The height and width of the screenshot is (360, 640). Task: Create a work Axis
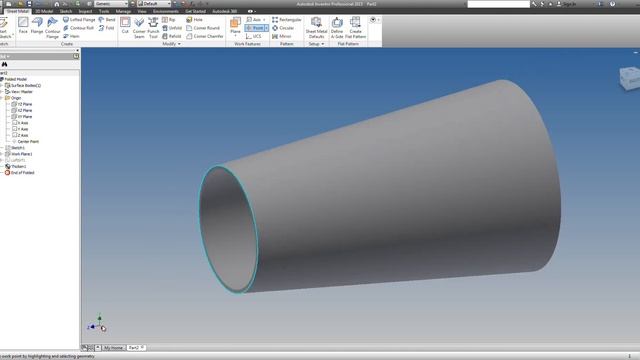[253, 20]
